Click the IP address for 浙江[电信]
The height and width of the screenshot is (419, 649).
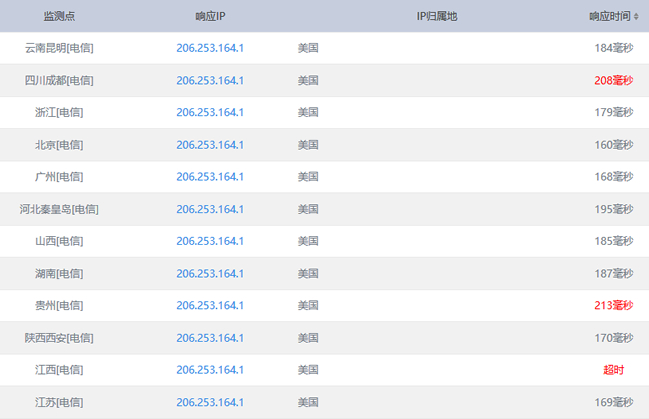(x=210, y=112)
